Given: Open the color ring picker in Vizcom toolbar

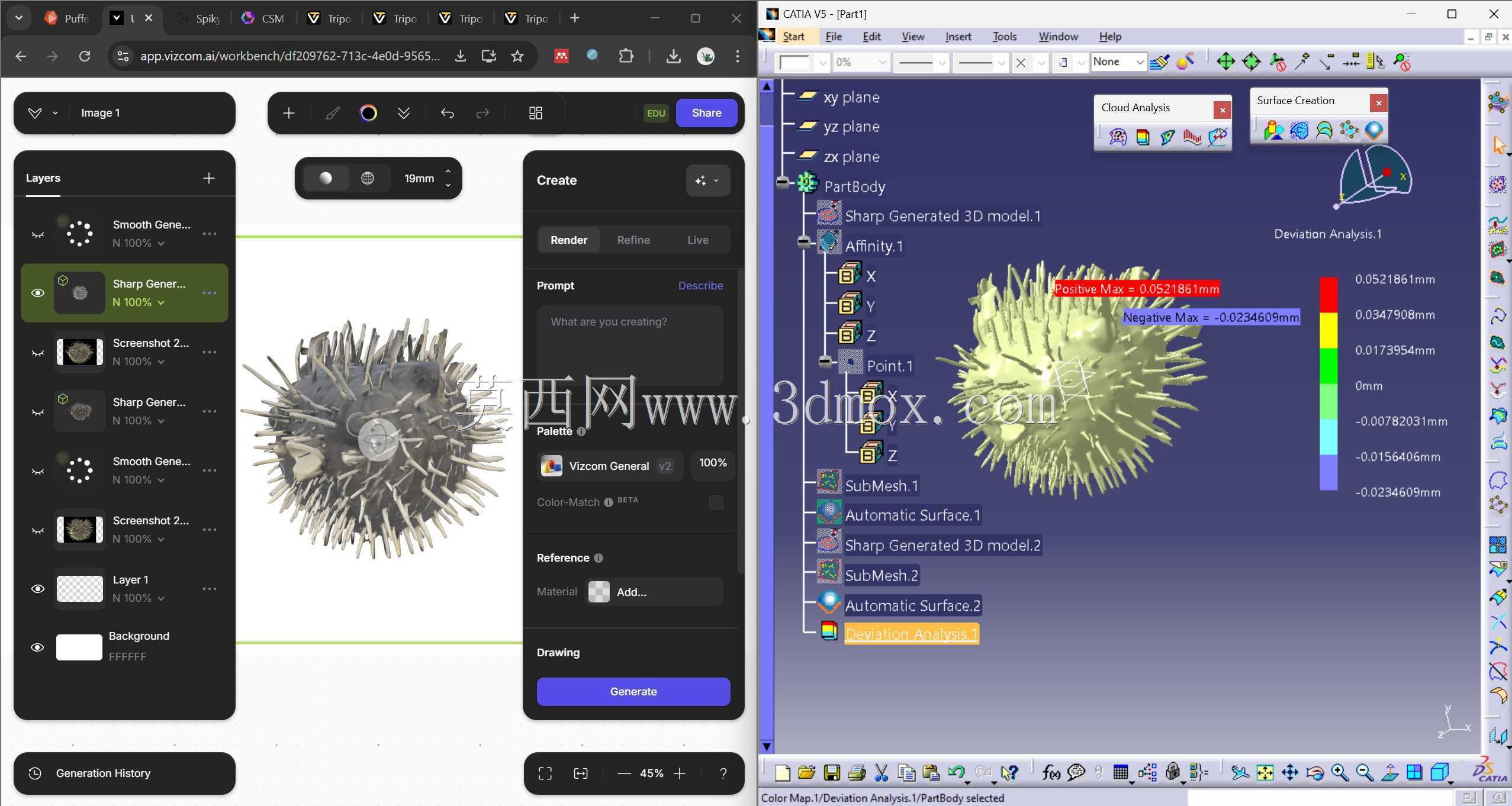Looking at the screenshot, I should 368,113.
